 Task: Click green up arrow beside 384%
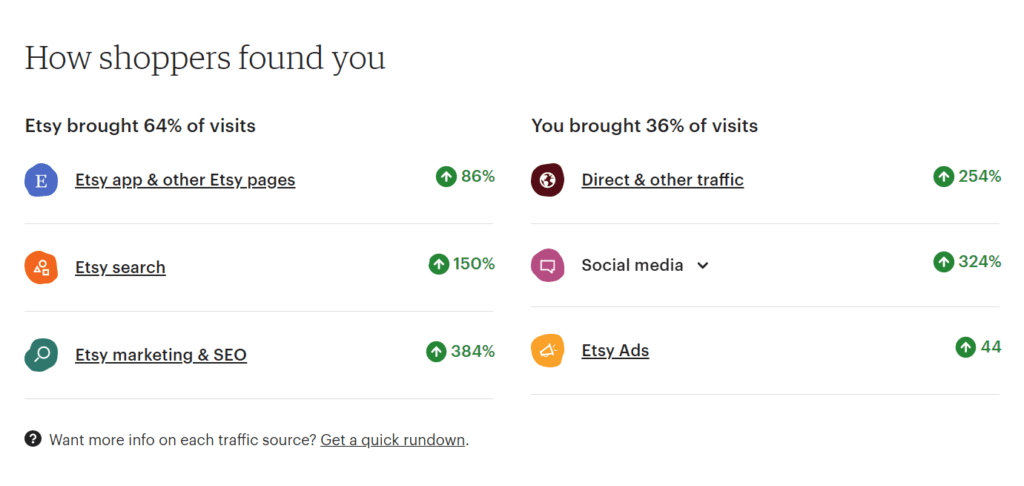pyautogui.click(x=436, y=352)
